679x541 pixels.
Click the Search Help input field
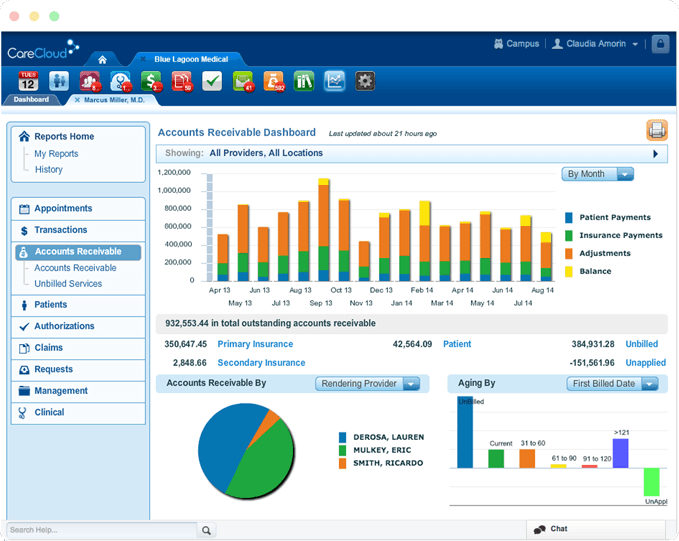click(x=102, y=530)
